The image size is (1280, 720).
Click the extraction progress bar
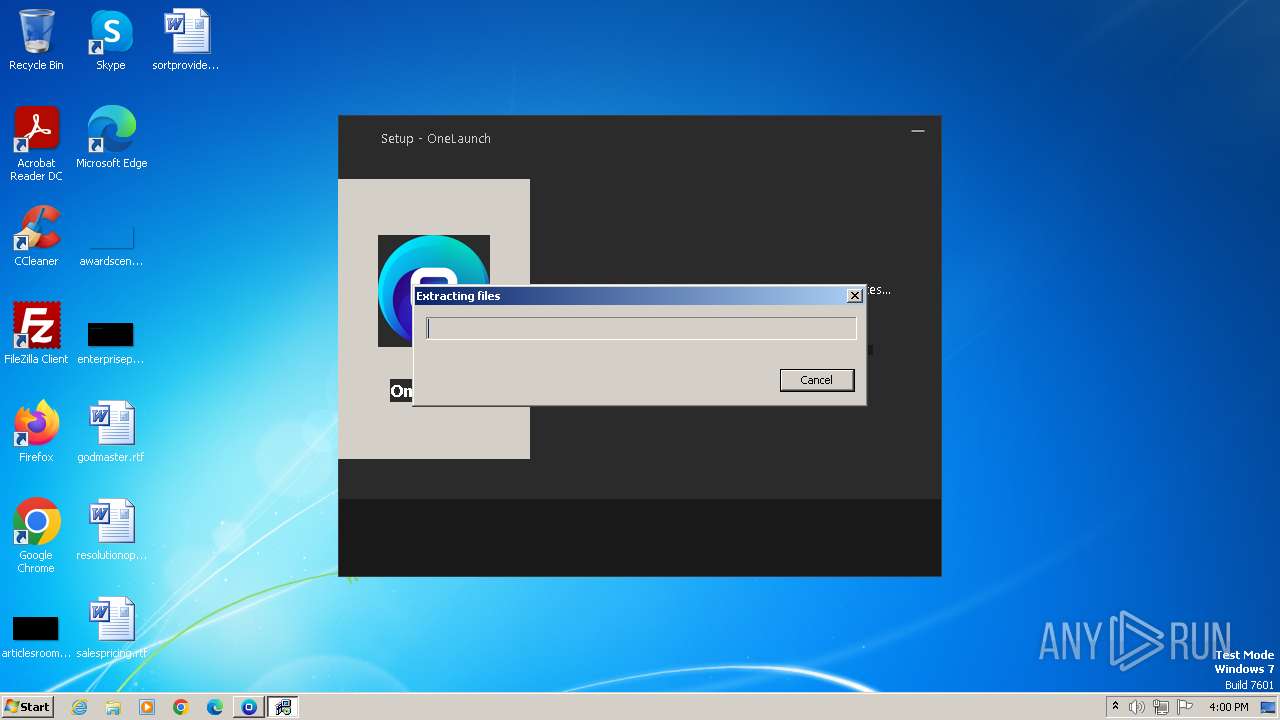[x=641, y=328]
